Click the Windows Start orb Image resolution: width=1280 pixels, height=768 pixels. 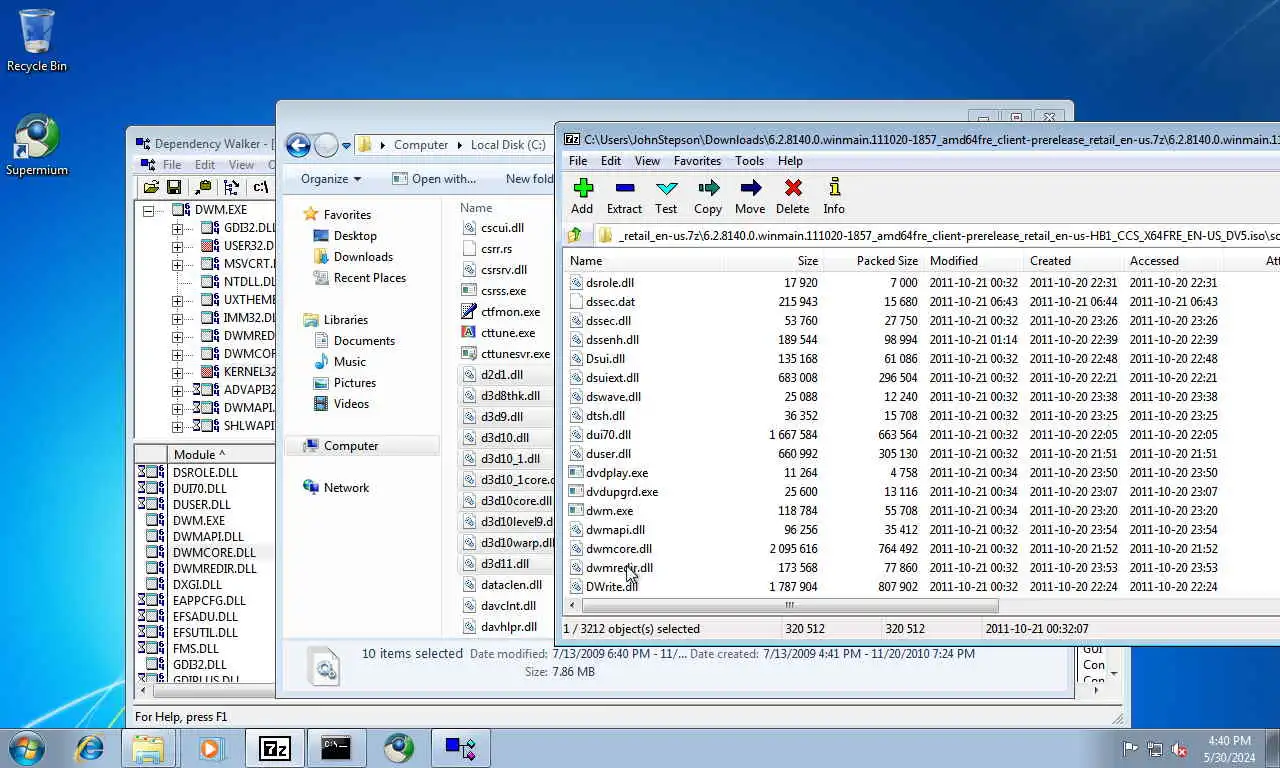point(27,747)
